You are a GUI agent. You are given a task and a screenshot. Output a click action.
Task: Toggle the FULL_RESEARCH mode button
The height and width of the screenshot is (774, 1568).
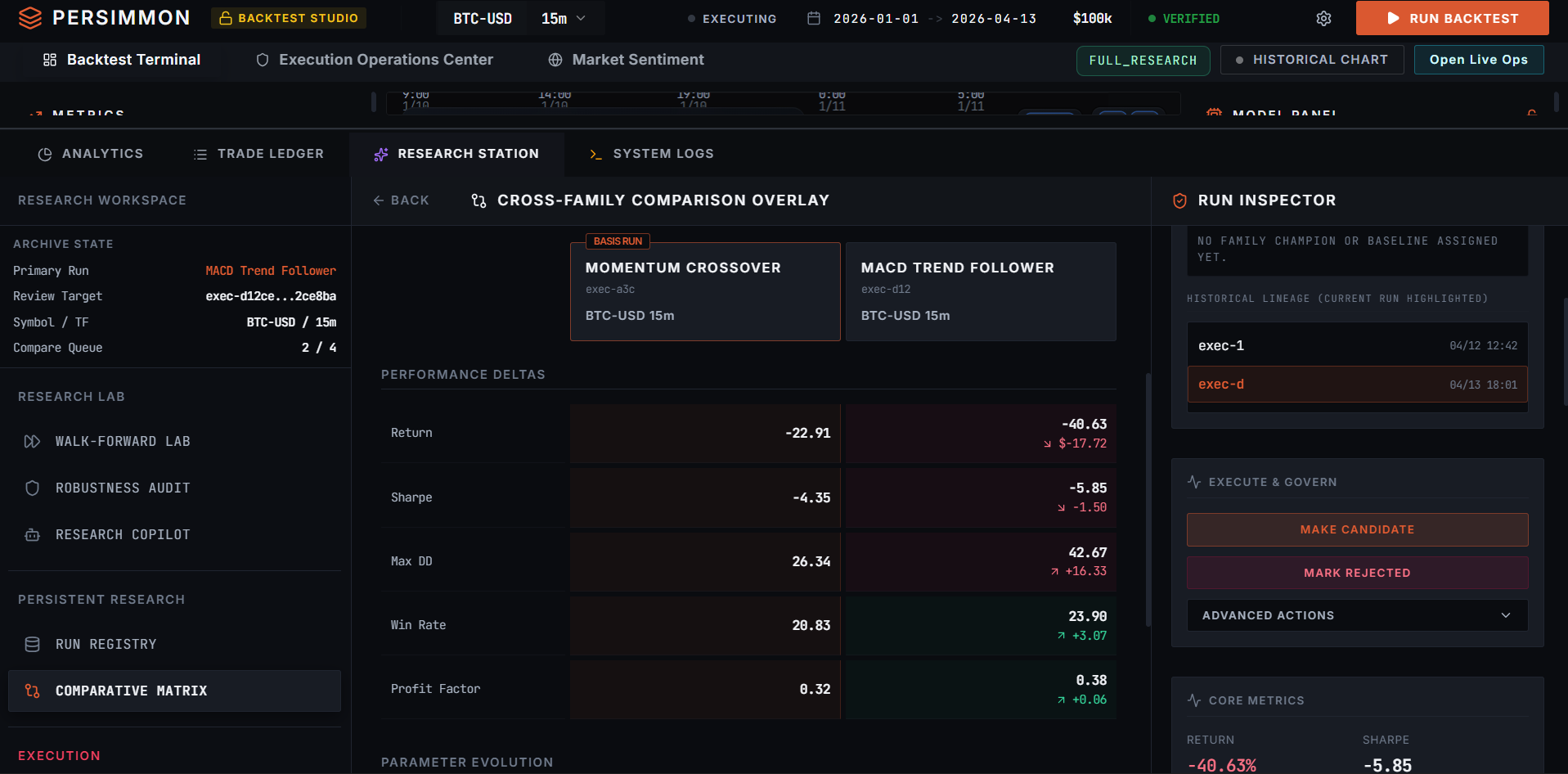coord(1143,61)
